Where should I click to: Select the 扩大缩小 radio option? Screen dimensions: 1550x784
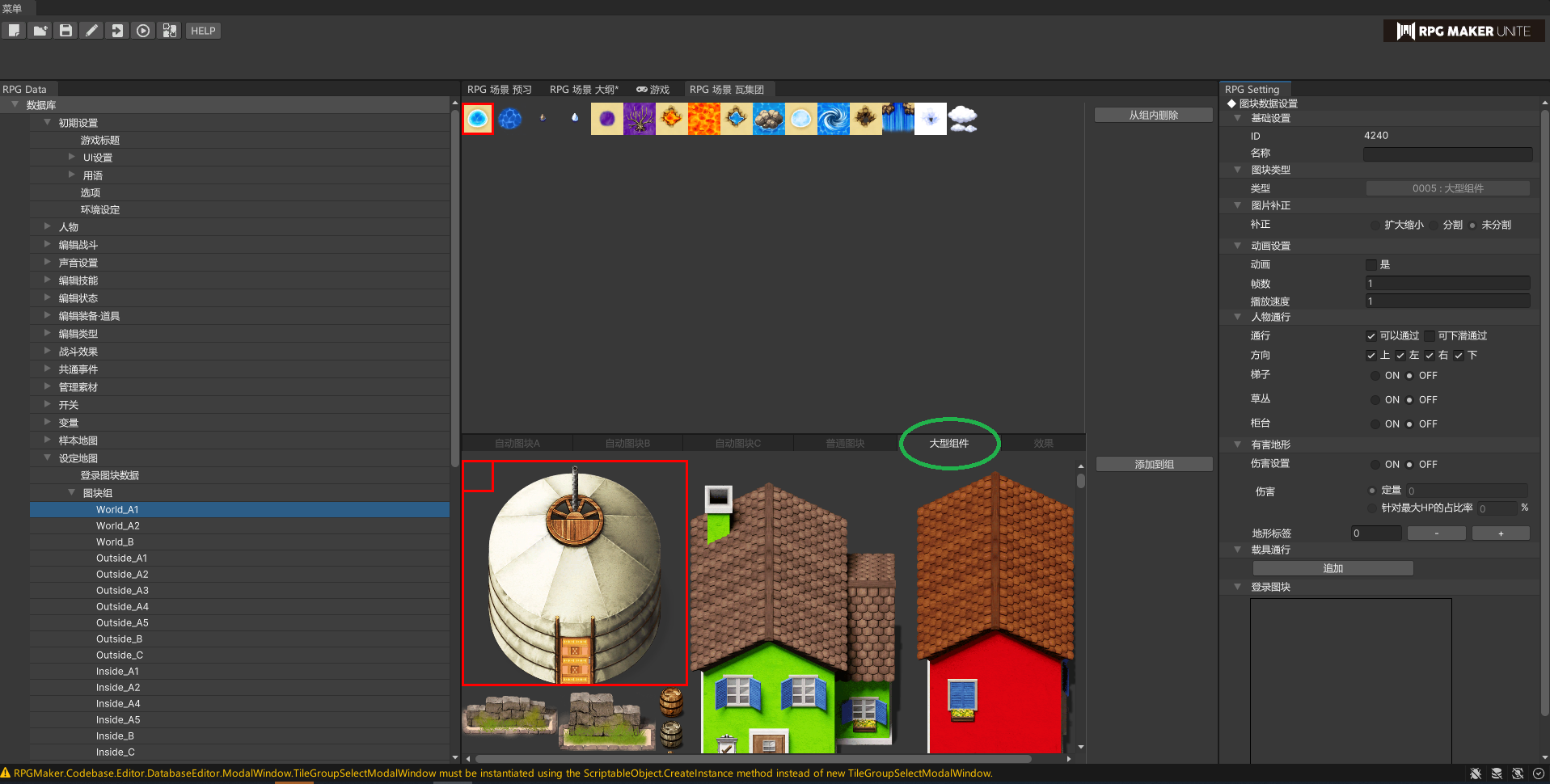click(1375, 226)
